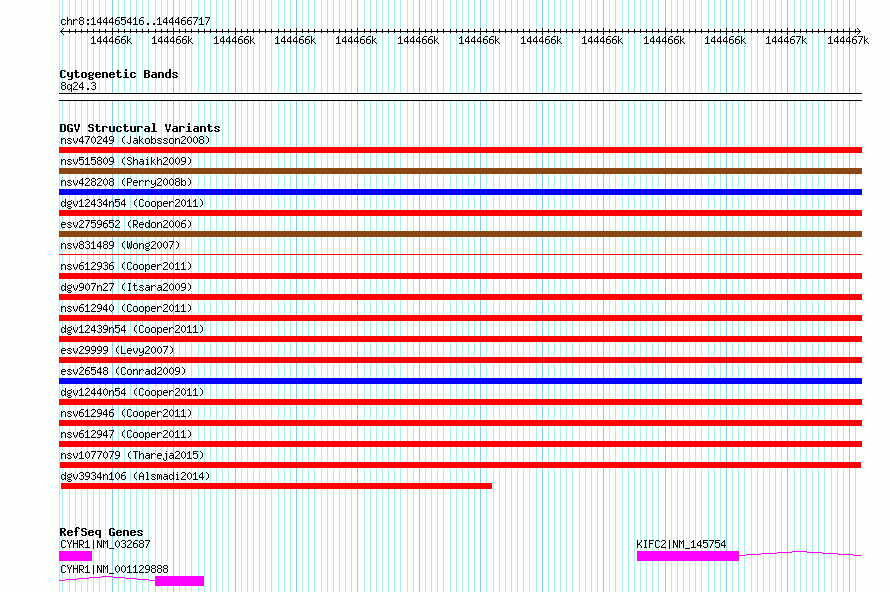Click the nsv515809 (Shaikh2009) label
Image resolution: width=890 pixels, height=592 pixels.
tap(126, 161)
